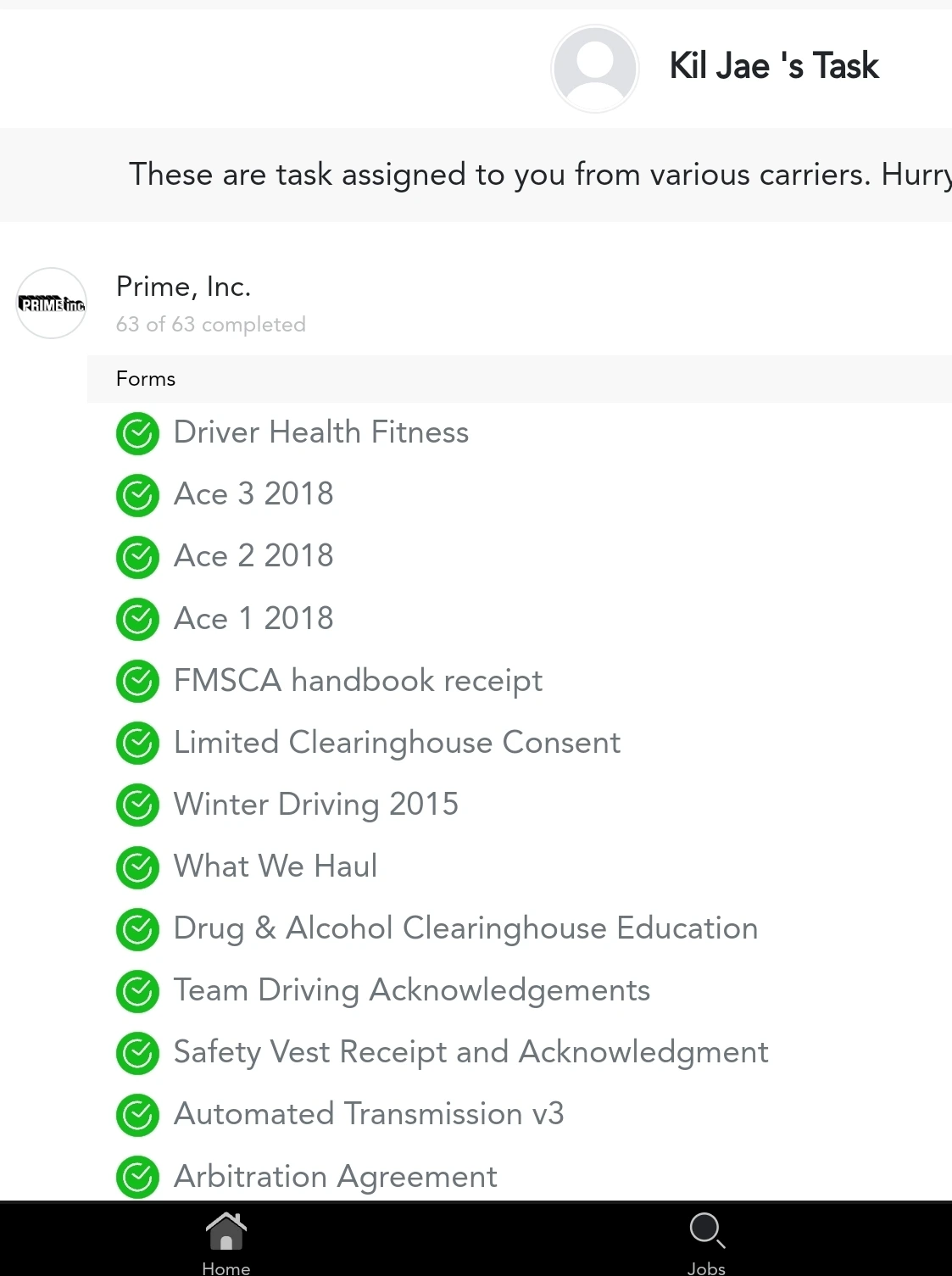Image resolution: width=952 pixels, height=1276 pixels.
Task: Toggle the Winter Driving 2015 completion checkmark
Action: [x=137, y=805]
